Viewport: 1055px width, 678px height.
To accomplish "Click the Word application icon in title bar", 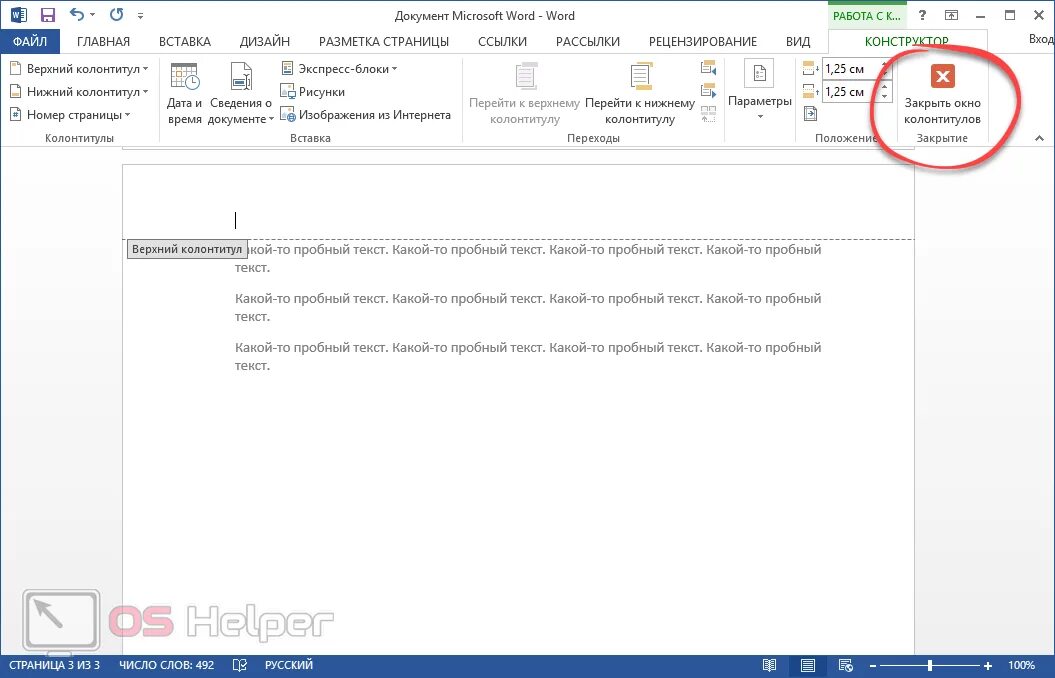I will [x=19, y=15].
